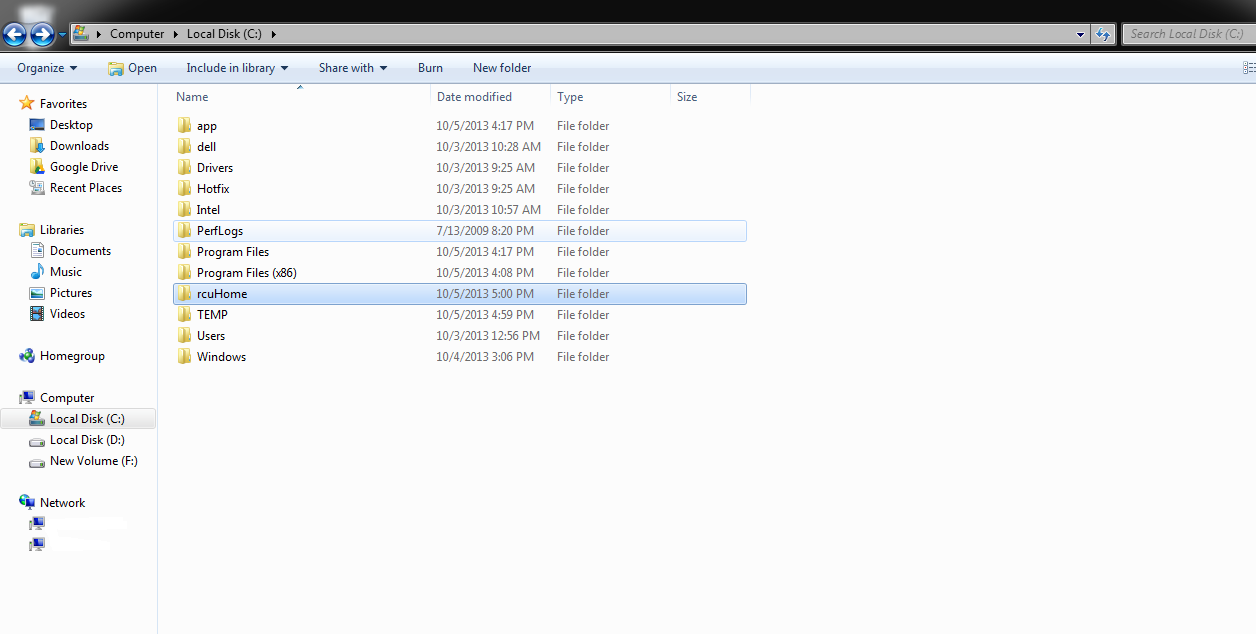The image size is (1256, 634).
Task: Expand the Include in library dropdown
Action: [236, 67]
